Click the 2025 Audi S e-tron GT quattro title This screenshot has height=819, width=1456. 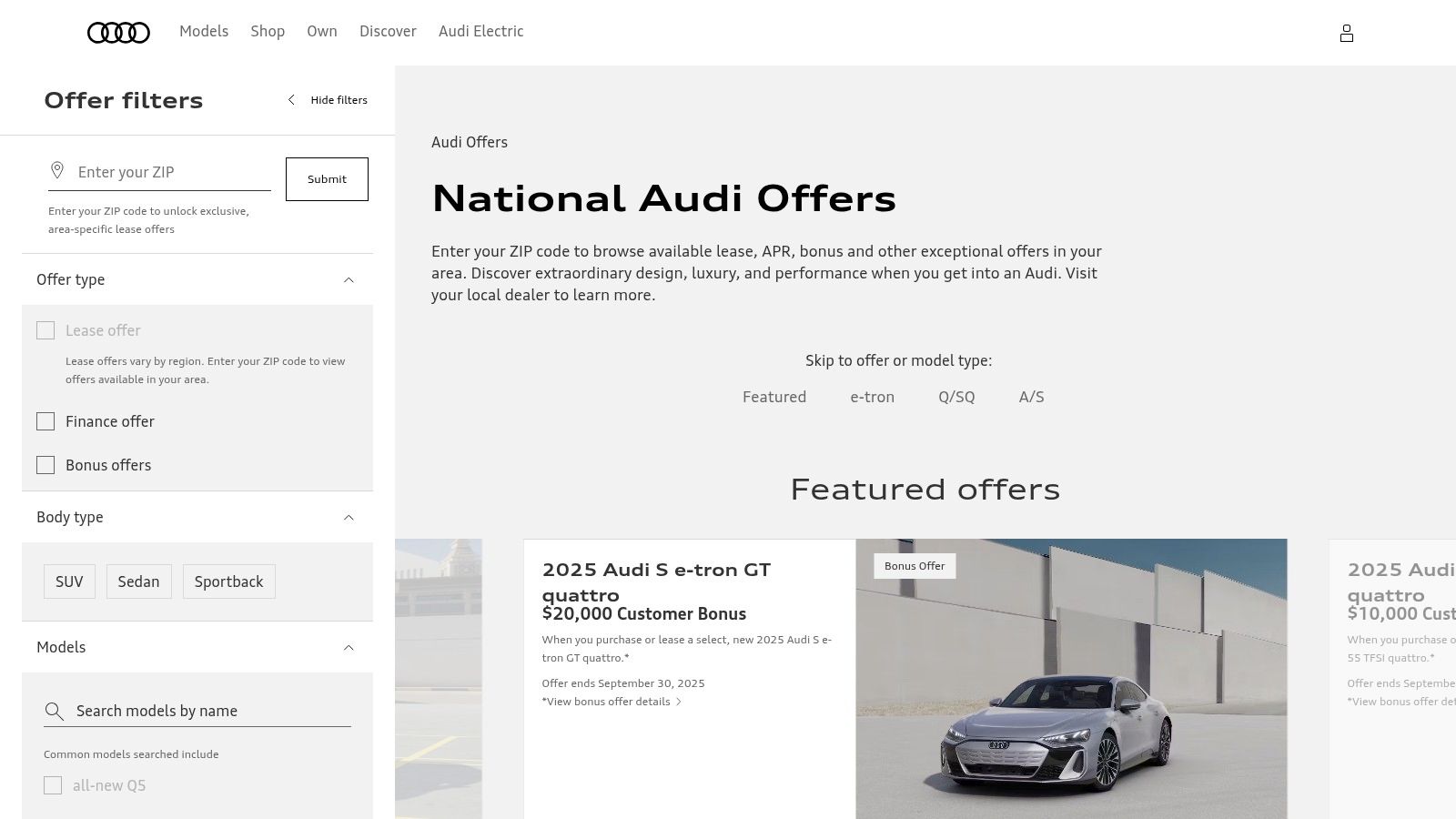coord(656,582)
